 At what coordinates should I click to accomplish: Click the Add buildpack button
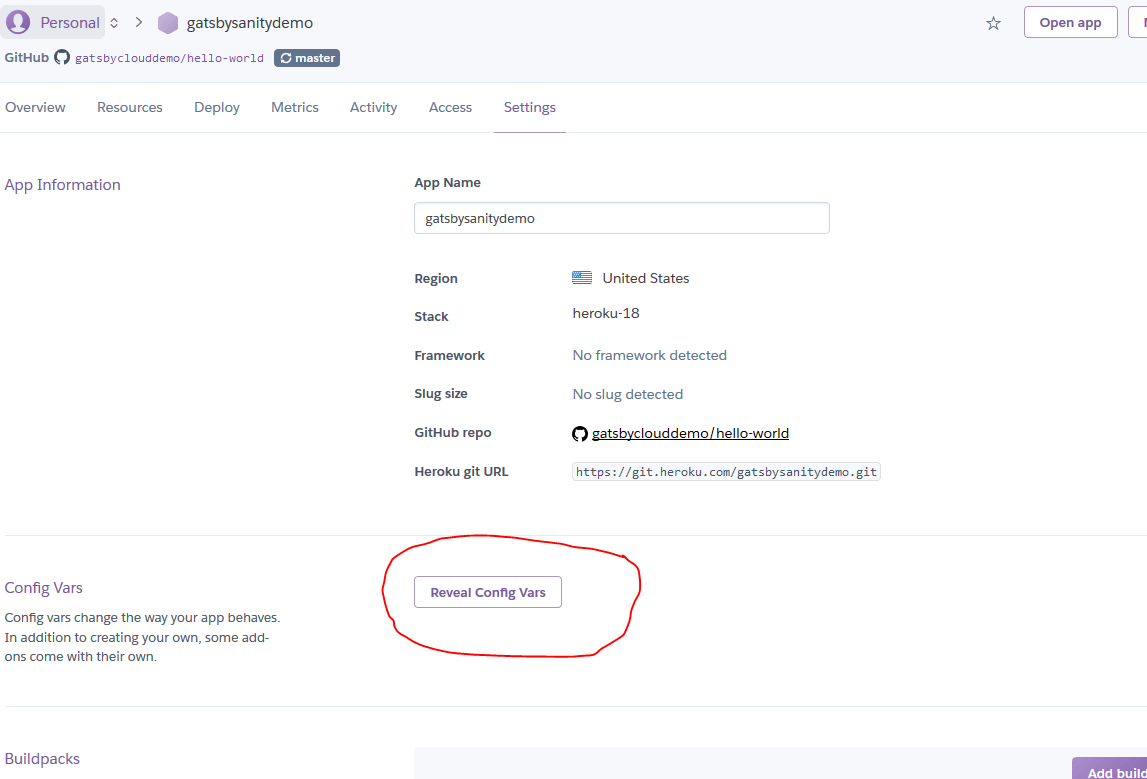coord(1110,768)
